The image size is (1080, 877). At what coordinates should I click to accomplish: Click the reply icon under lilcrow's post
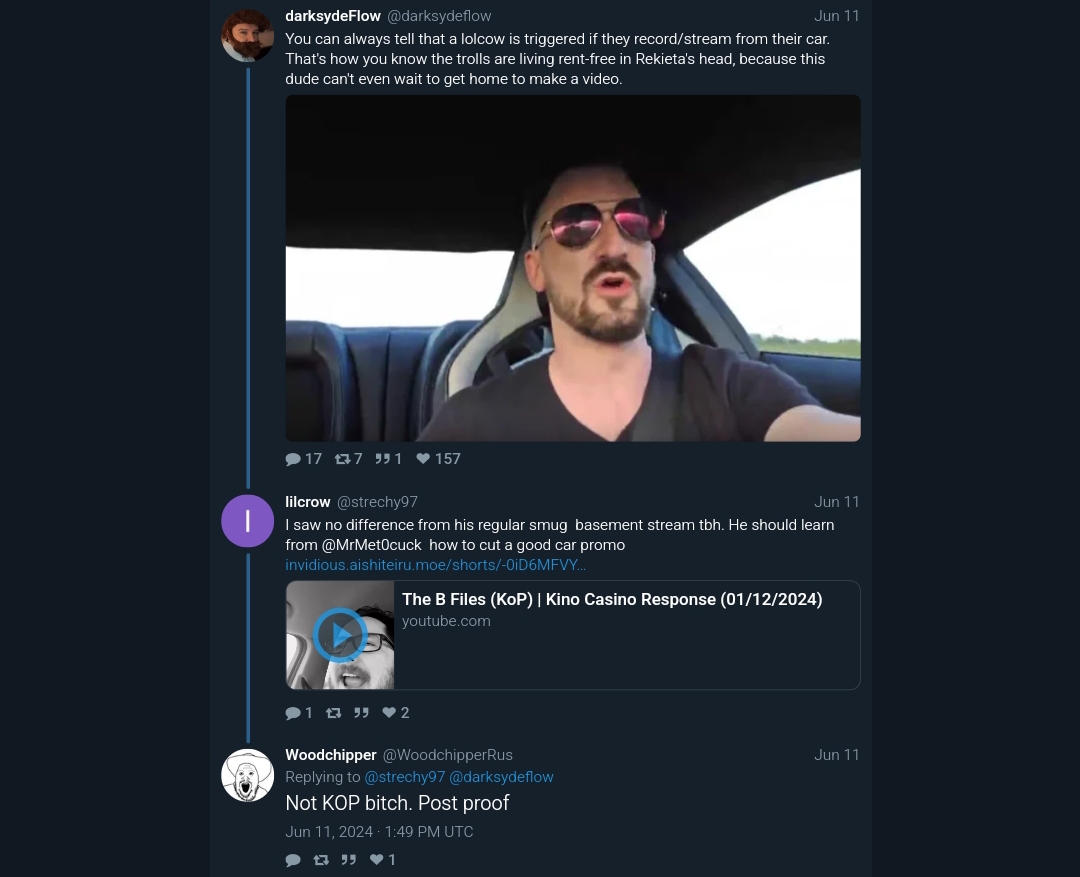pyautogui.click(x=293, y=713)
